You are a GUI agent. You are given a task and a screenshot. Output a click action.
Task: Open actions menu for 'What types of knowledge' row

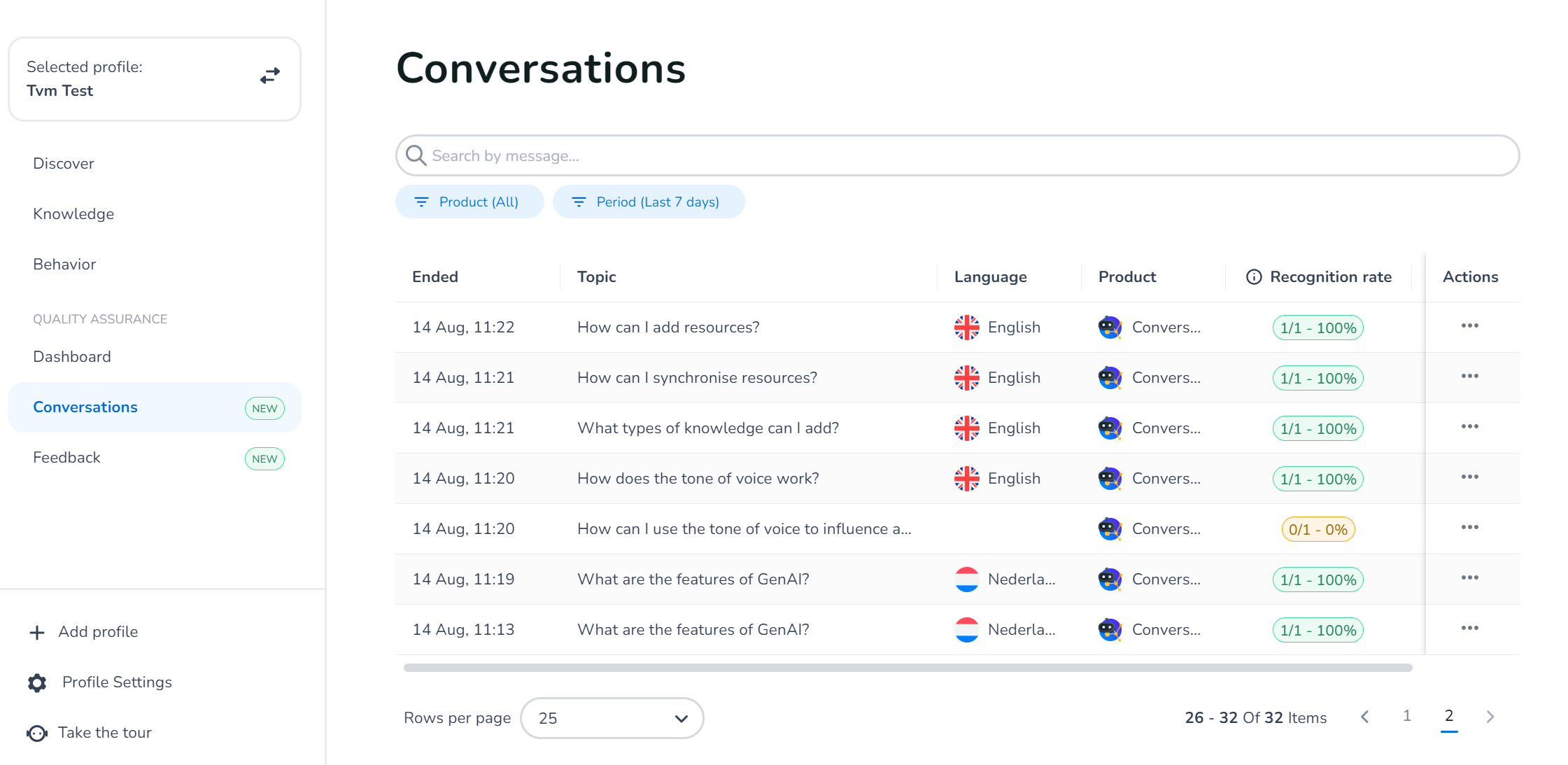click(1470, 427)
